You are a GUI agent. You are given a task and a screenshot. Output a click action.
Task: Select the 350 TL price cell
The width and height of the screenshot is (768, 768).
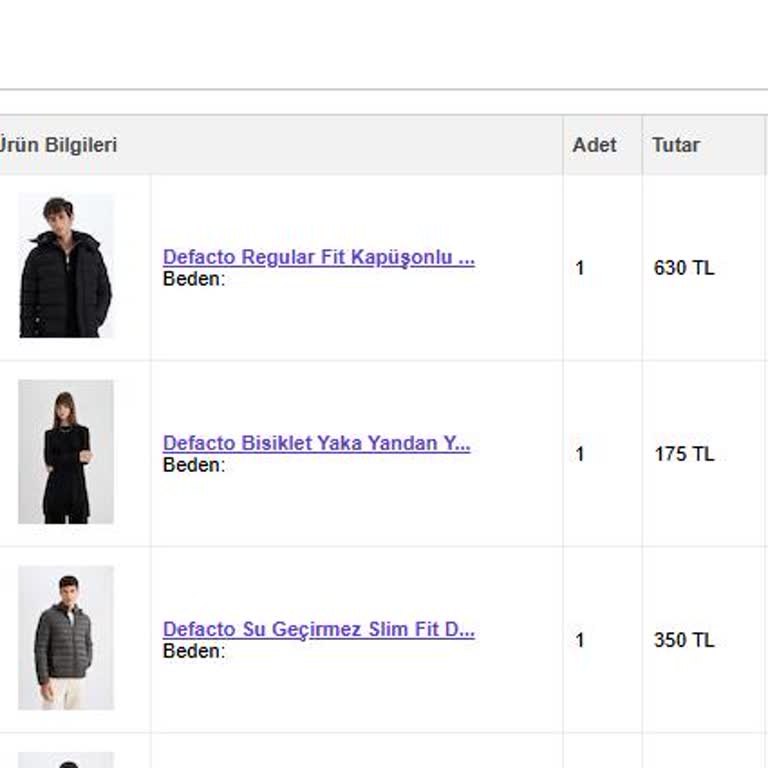tap(684, 640)
